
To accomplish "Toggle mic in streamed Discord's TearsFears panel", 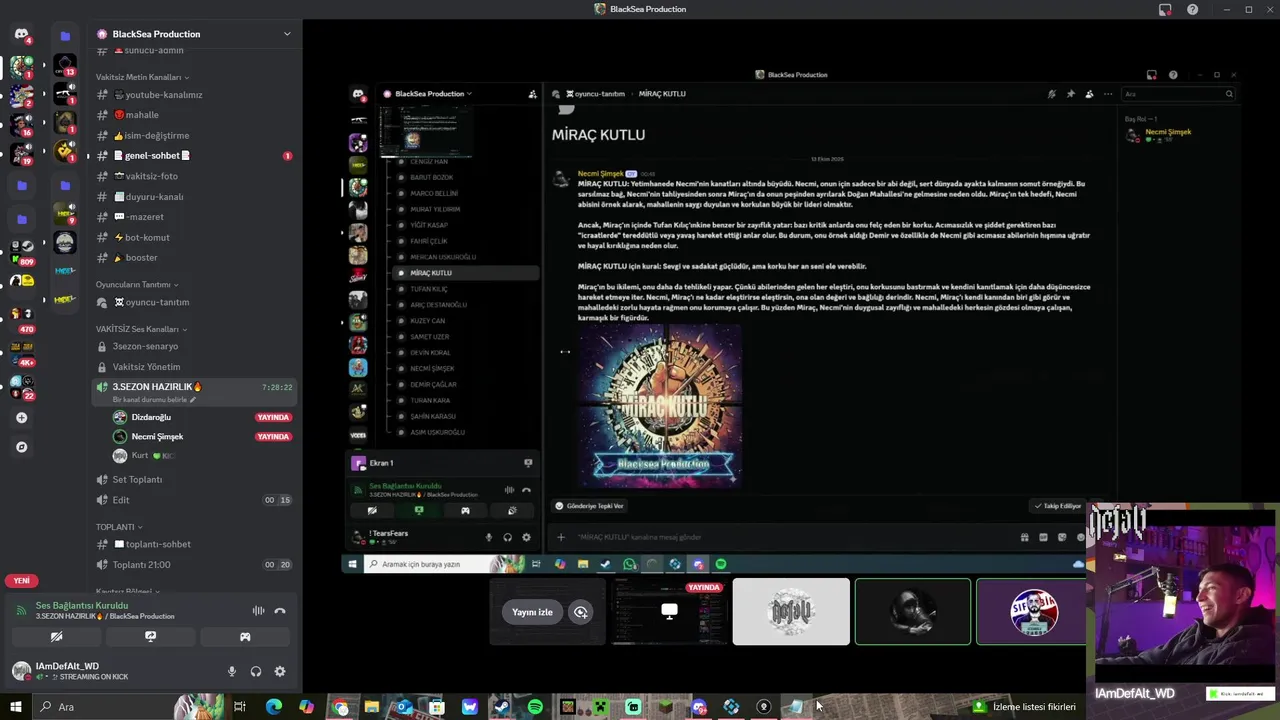I will click(x=489, y=537).
